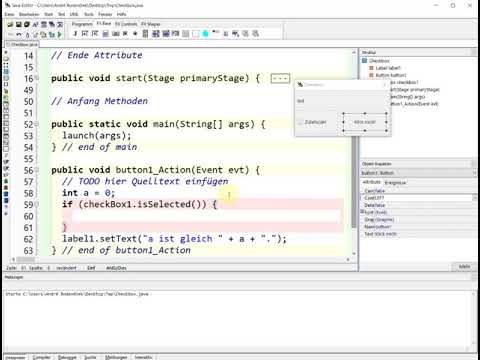
Task: Click the font size 'A' toolbar icon
Action: point(35,24)
